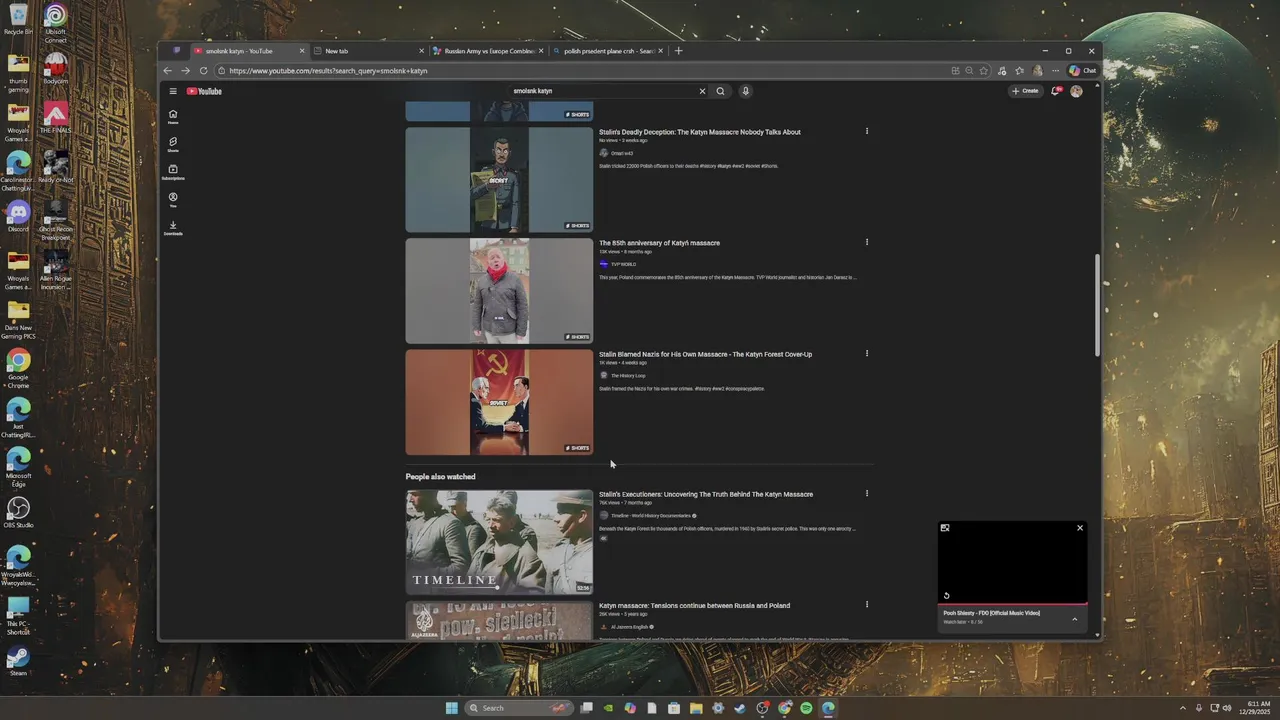Close the YouTube miniplayer
1280x720 pixels.
coord(1080,528)
